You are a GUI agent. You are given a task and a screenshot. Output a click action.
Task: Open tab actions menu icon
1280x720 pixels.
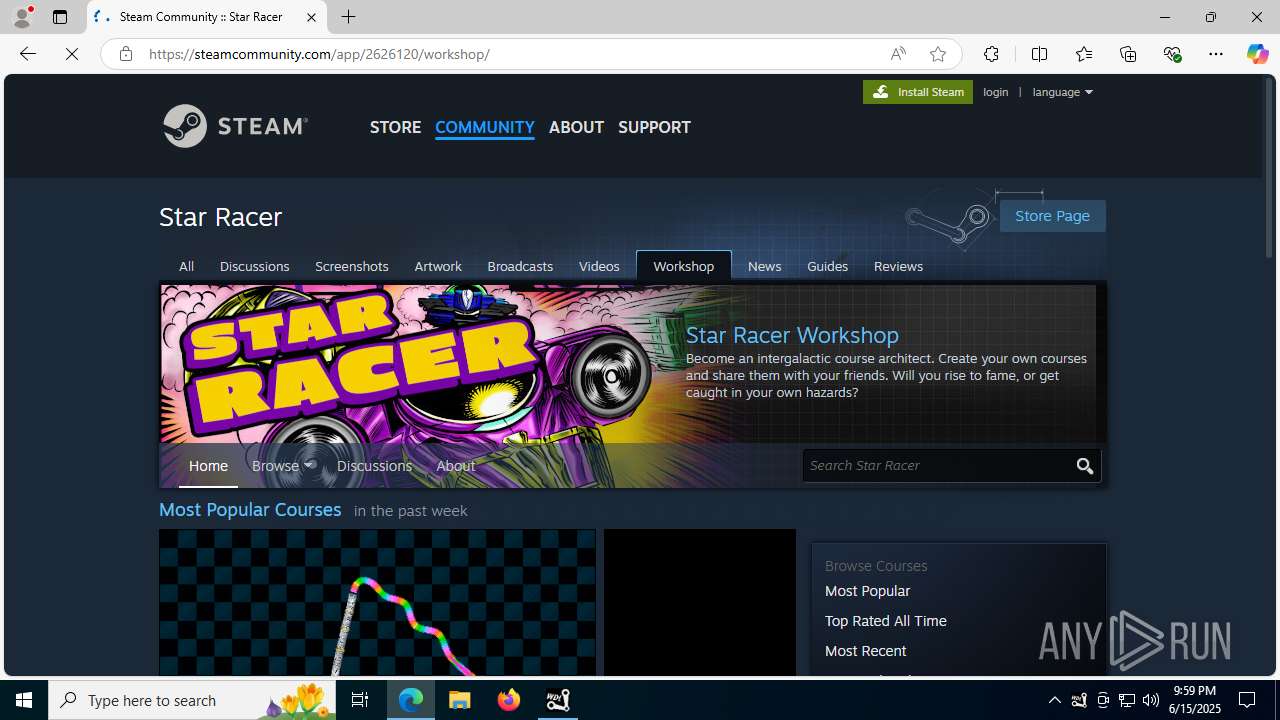(60, 17)
